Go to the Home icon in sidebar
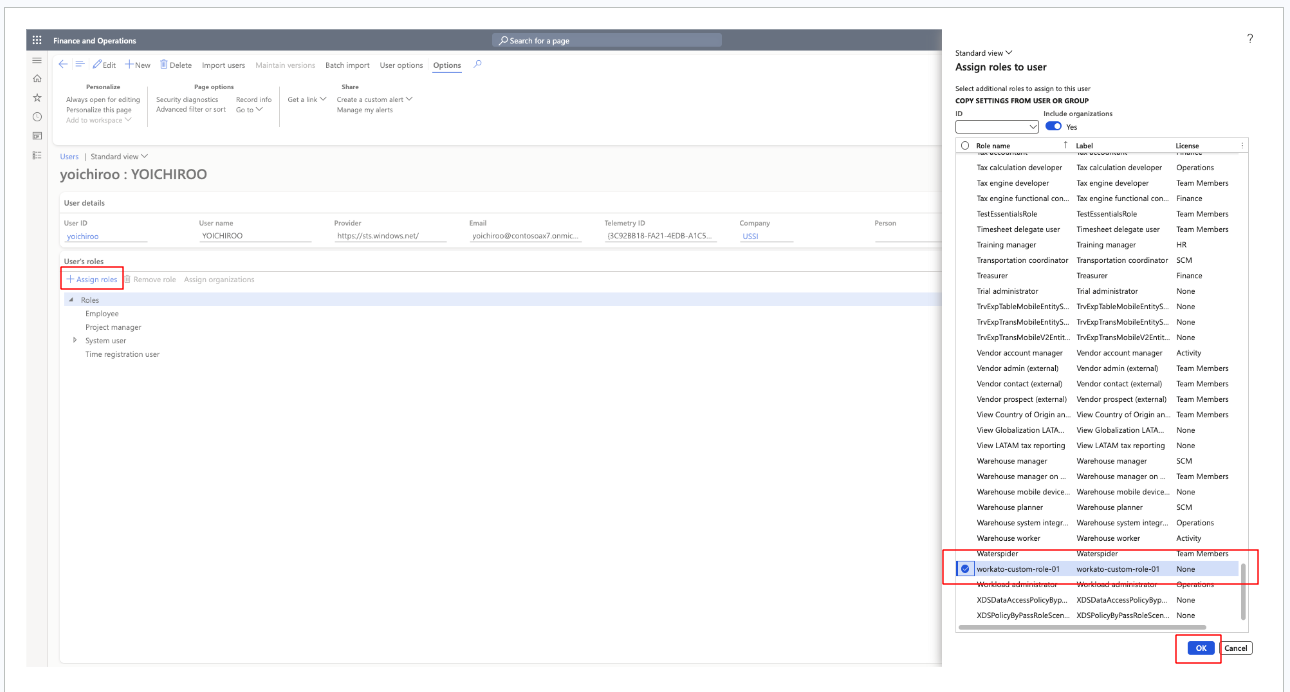Screen dimensions: 1290x692 pyautogui.click(x=37, y=79)
